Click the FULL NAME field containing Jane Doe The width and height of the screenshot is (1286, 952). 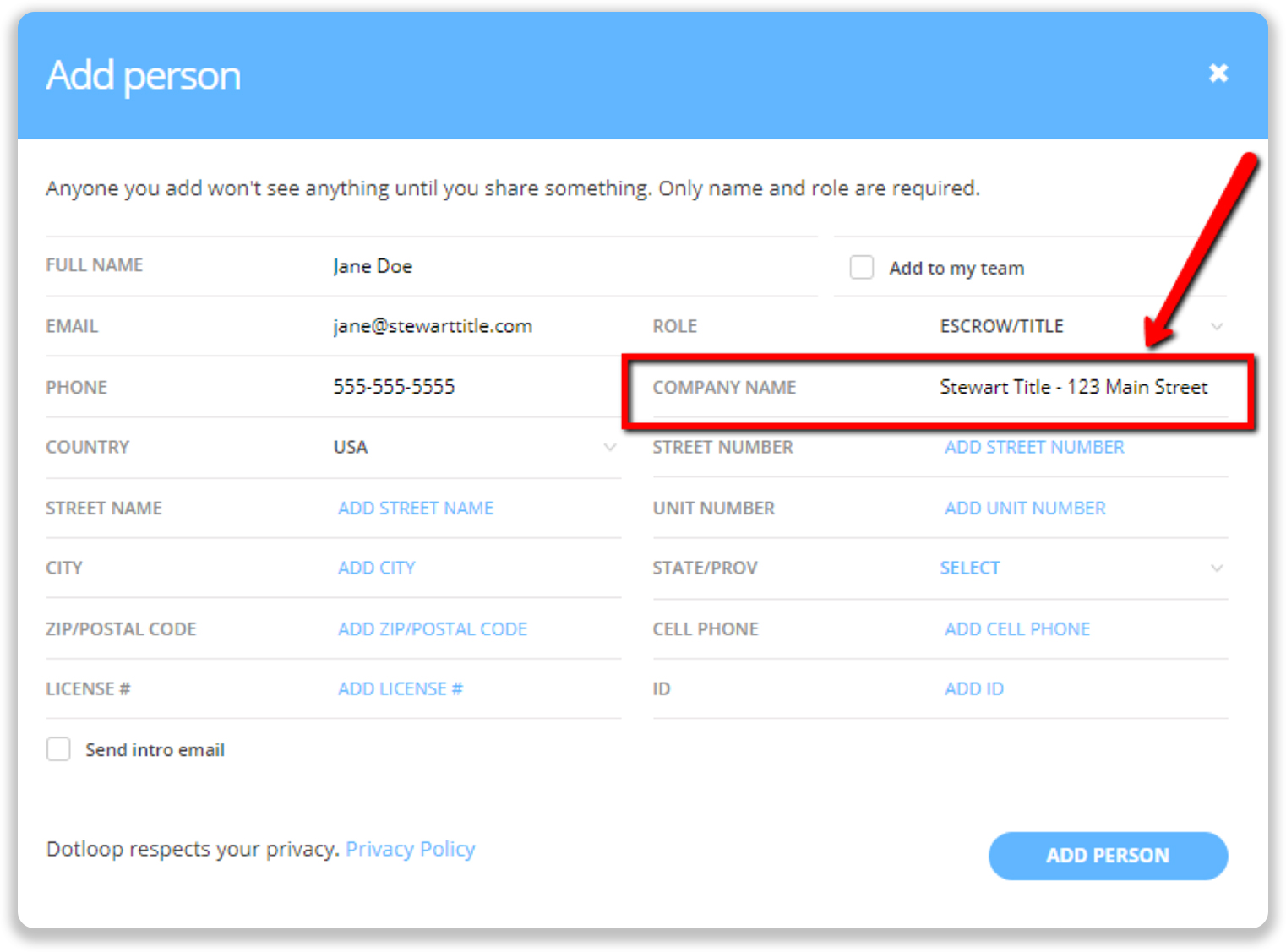tap(373, 265)
